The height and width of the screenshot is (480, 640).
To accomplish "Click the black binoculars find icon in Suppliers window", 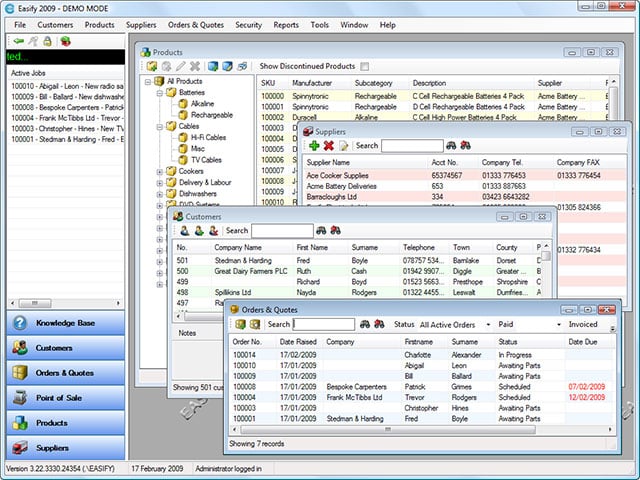I will (451, 145).
